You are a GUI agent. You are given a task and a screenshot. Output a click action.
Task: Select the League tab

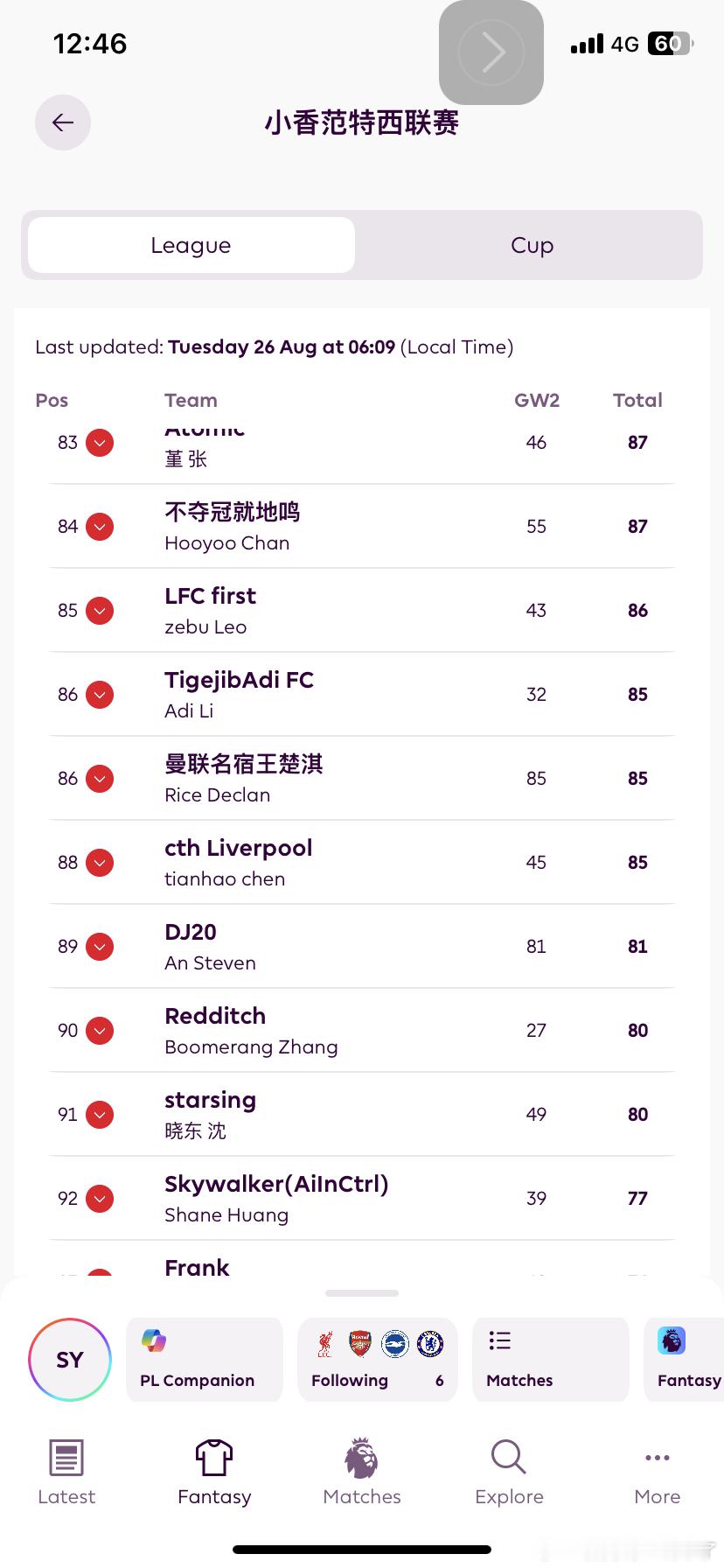point(191,245)
